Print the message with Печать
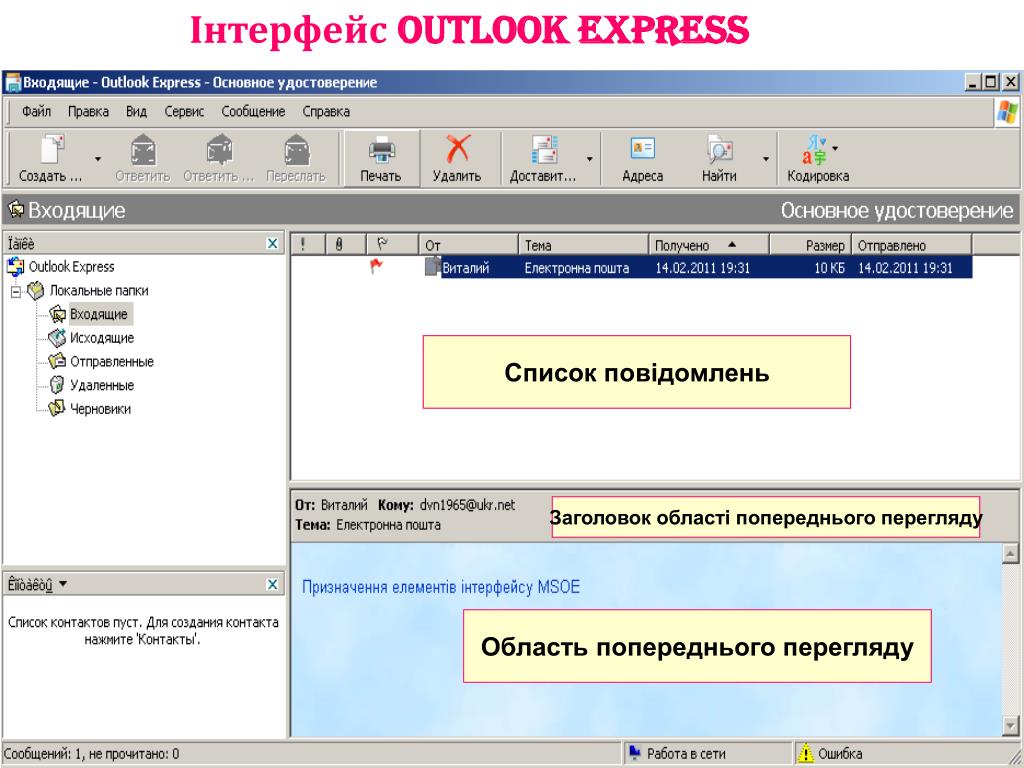 381,159
